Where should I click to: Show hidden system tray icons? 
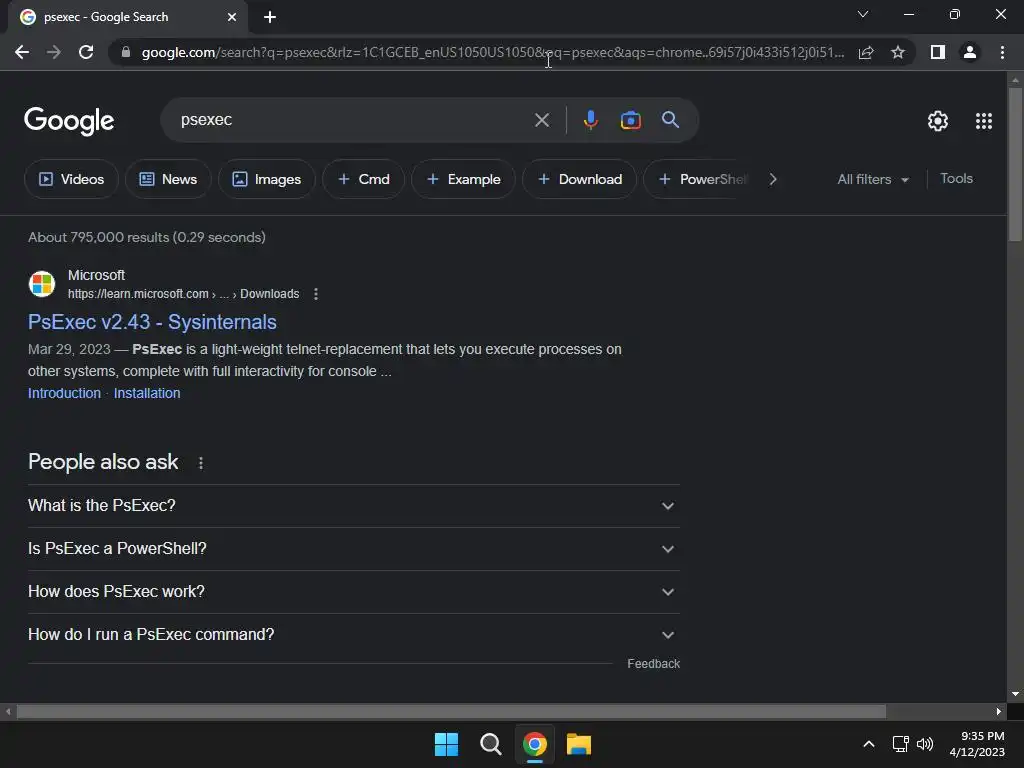coord(869,744)
